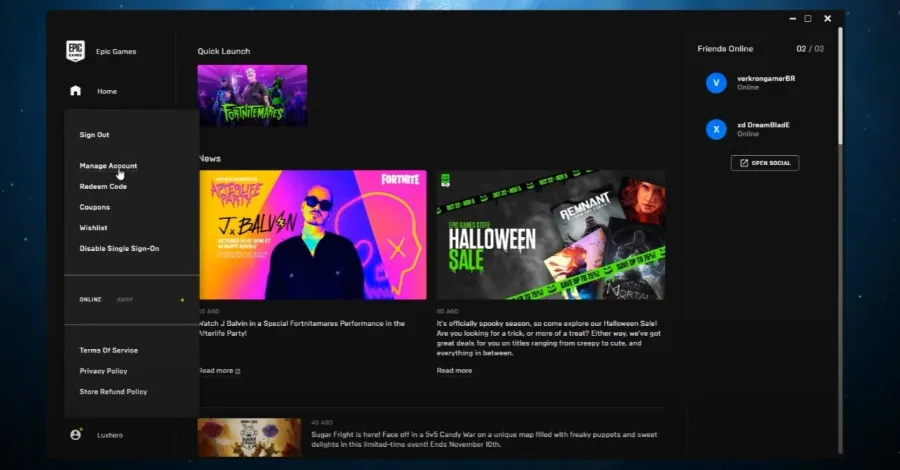Select Redeem Code menu entry
The image size is (900, 470).
click(103, 187)
